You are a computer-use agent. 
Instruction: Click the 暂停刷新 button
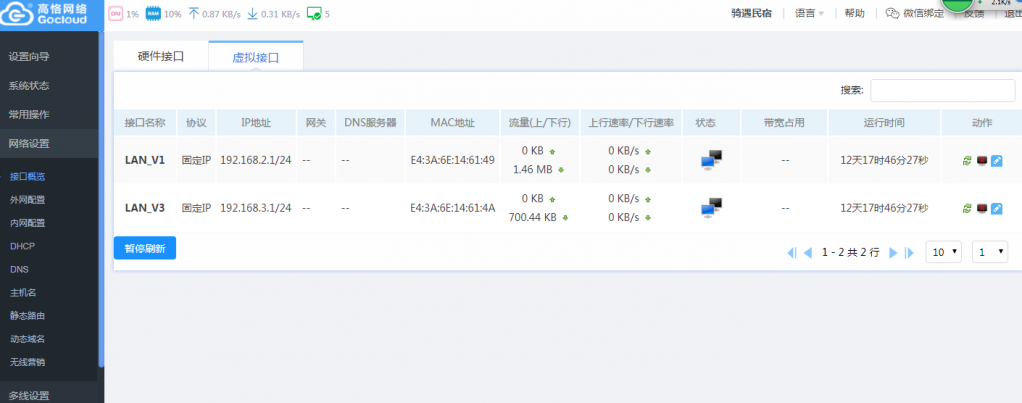pos(145,248)
